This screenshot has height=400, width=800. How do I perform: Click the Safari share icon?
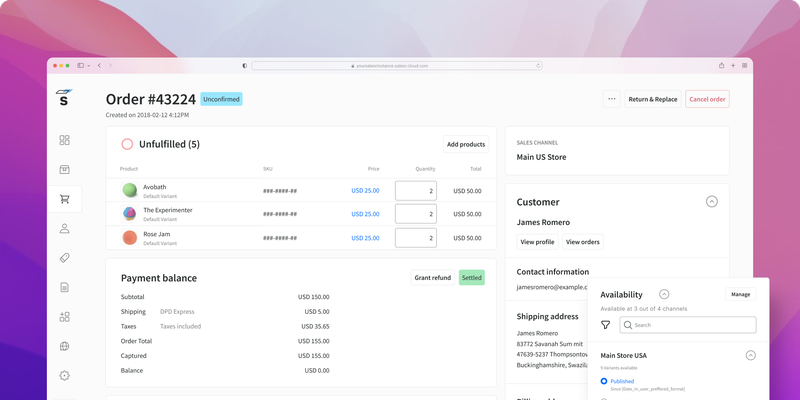[721, 65]
